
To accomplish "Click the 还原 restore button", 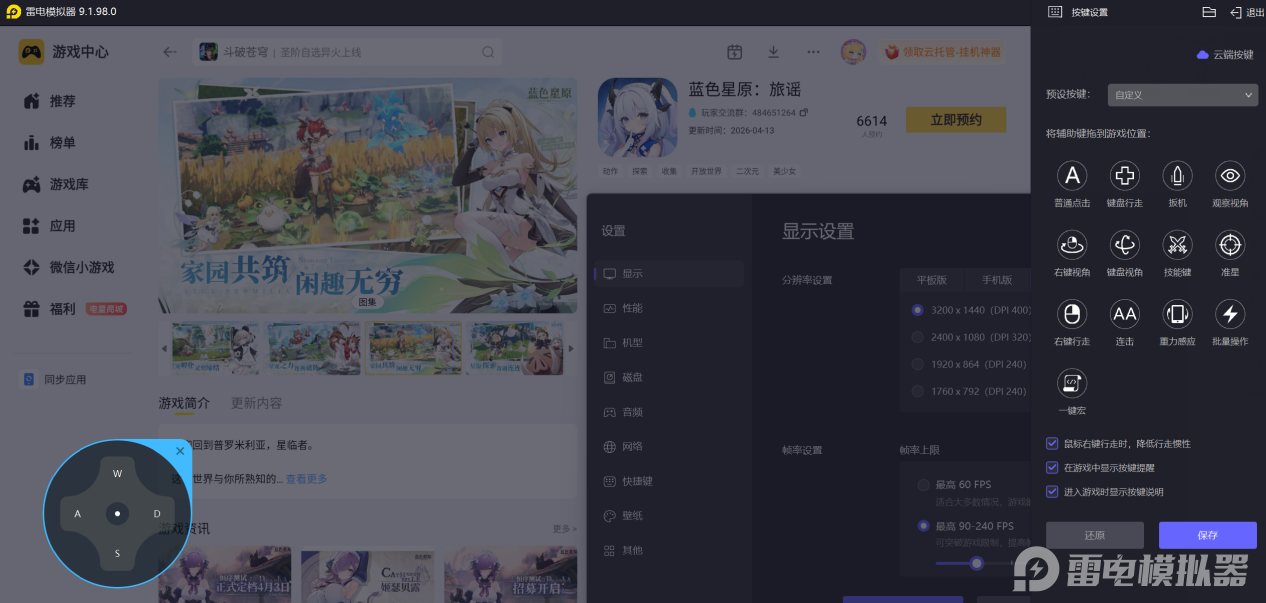I will [x=1095, y=535].
